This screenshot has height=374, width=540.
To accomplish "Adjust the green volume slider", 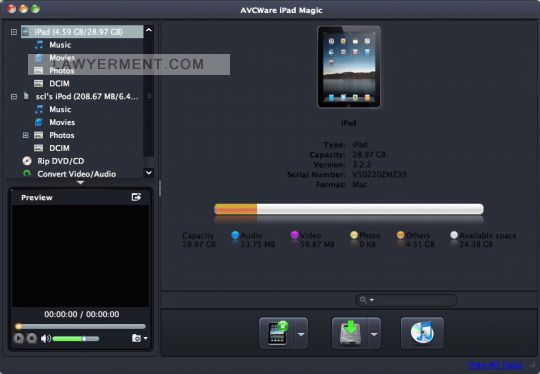I will pyautogui.click(x=76, y=339).
